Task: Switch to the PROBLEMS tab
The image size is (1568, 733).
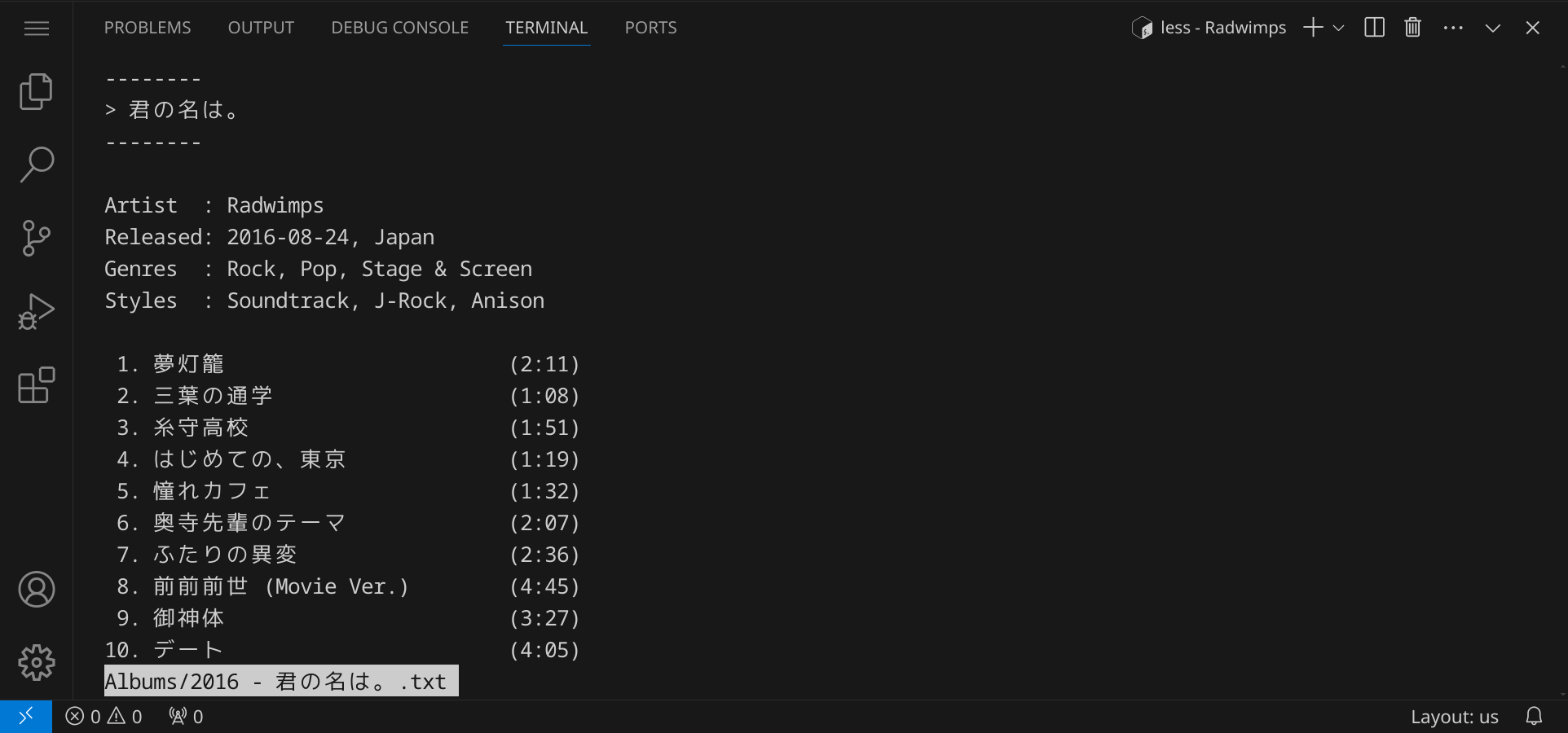Action: point(148,28)
